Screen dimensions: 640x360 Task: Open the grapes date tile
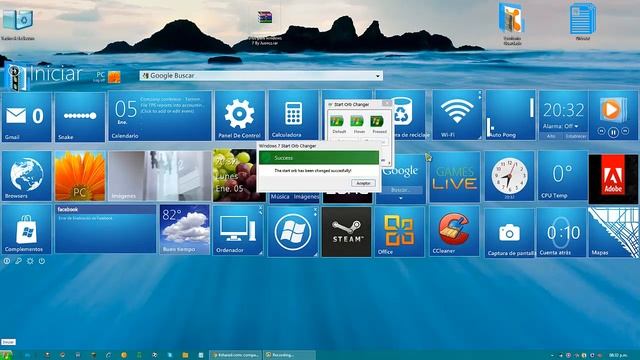click(236, 175)
